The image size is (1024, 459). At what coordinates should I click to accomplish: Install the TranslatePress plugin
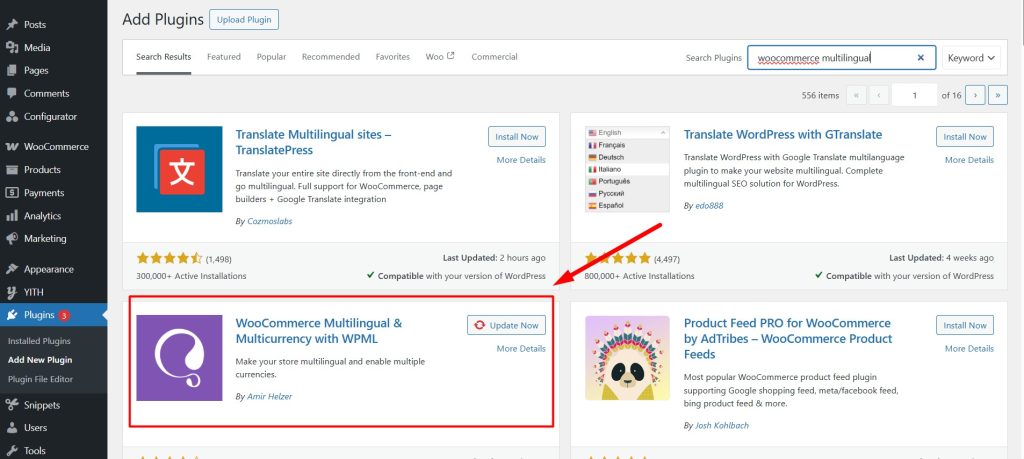(x=516, y=137)
